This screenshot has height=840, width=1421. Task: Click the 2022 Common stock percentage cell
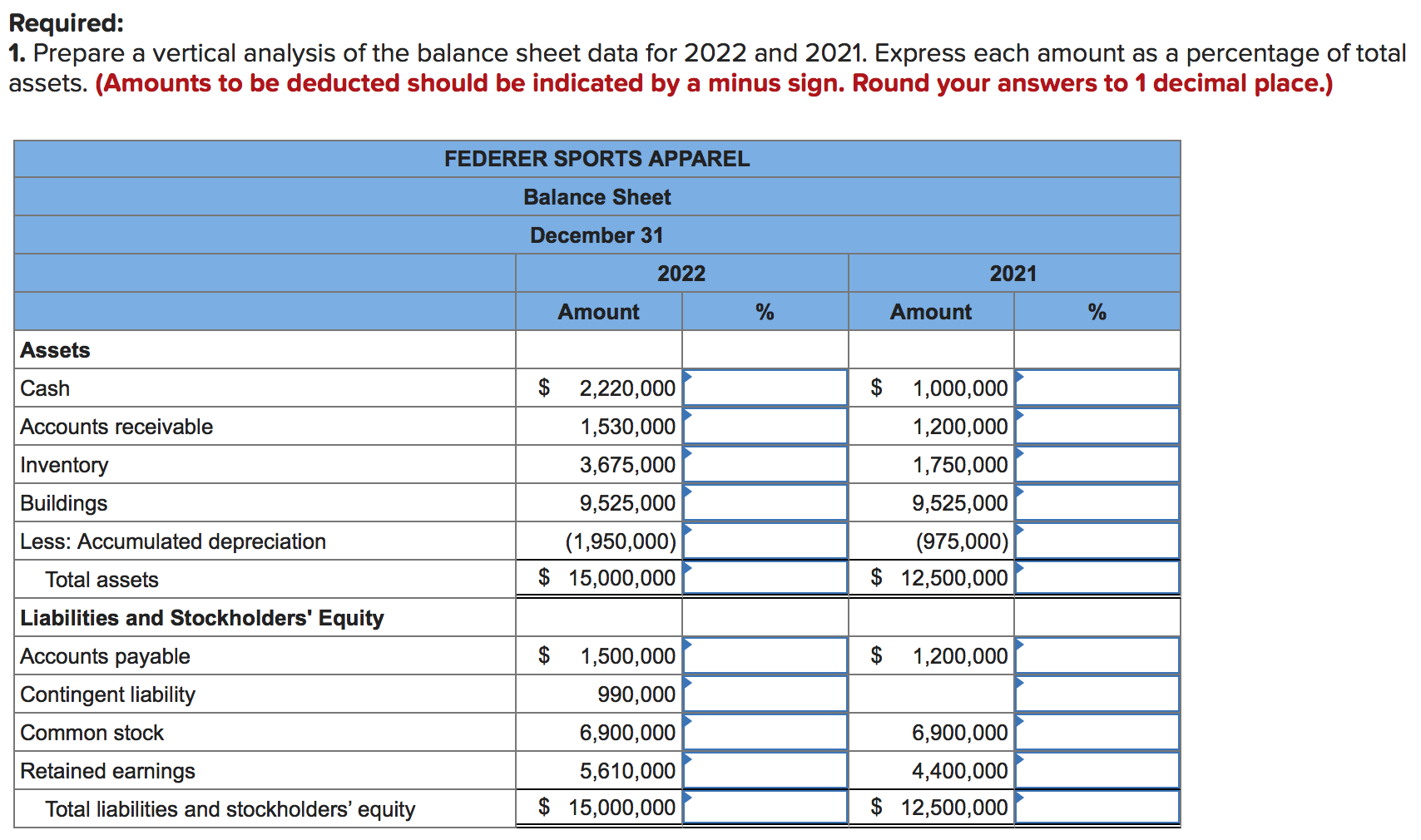(765, 732)
